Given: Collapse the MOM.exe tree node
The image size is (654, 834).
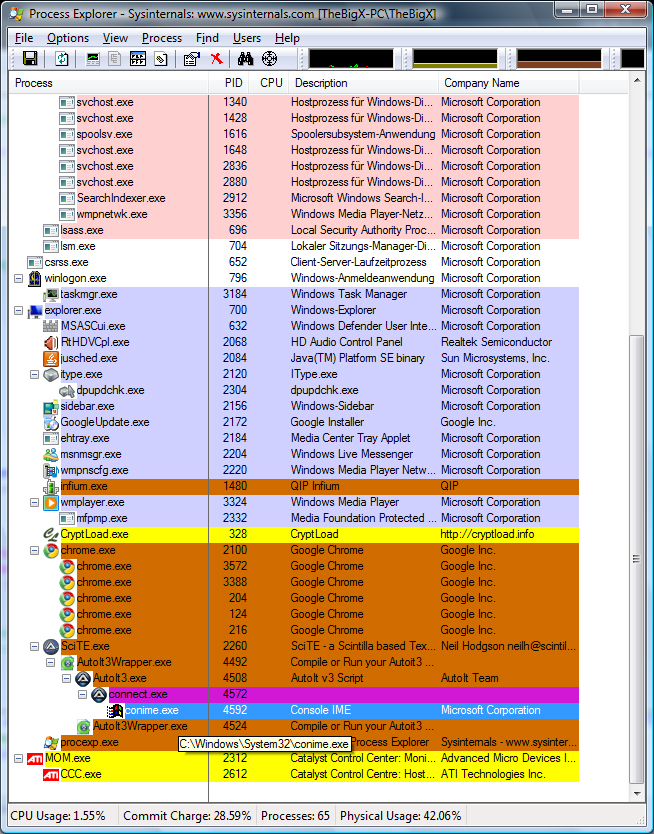Looking at the screenshot, I should point(19,758).
